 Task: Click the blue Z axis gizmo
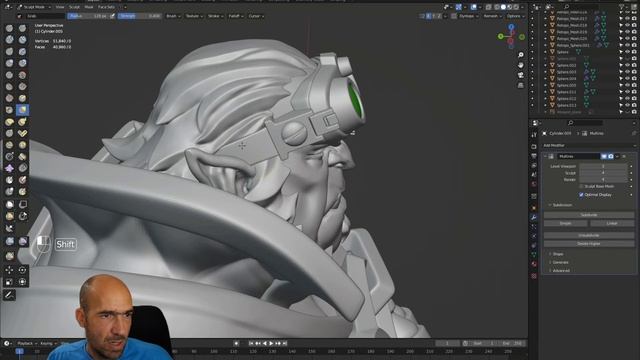[x=511, y=27]
